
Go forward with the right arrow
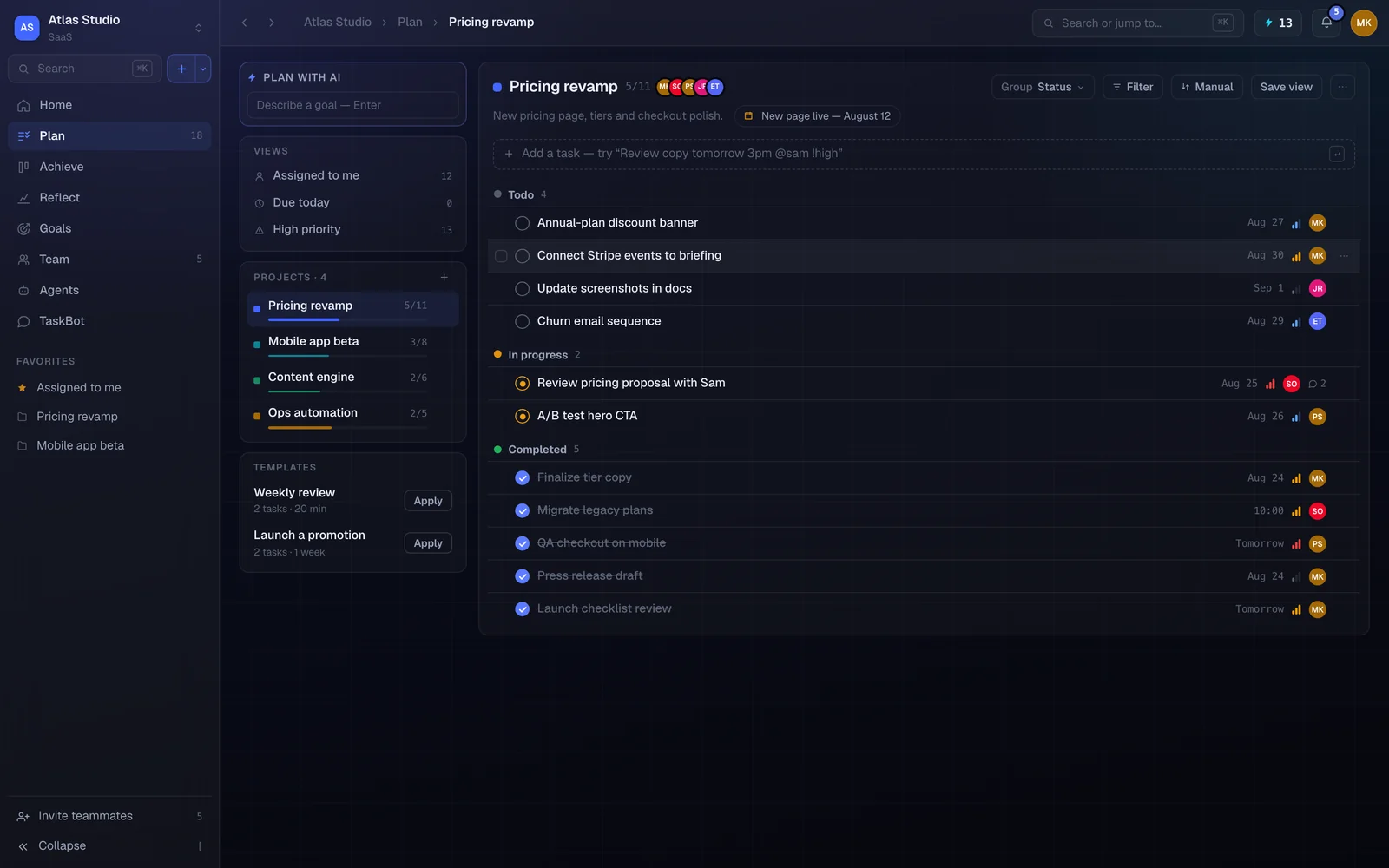pos(272,23)
